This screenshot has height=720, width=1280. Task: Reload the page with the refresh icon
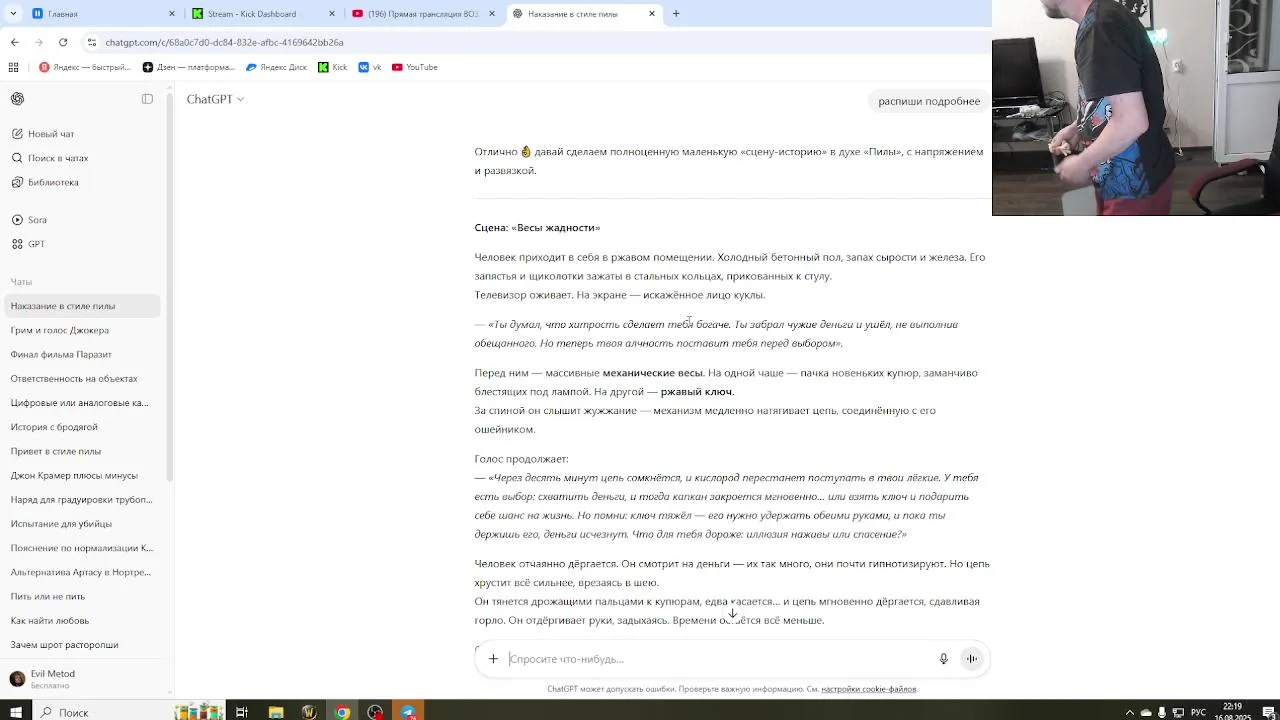[63, 42]
